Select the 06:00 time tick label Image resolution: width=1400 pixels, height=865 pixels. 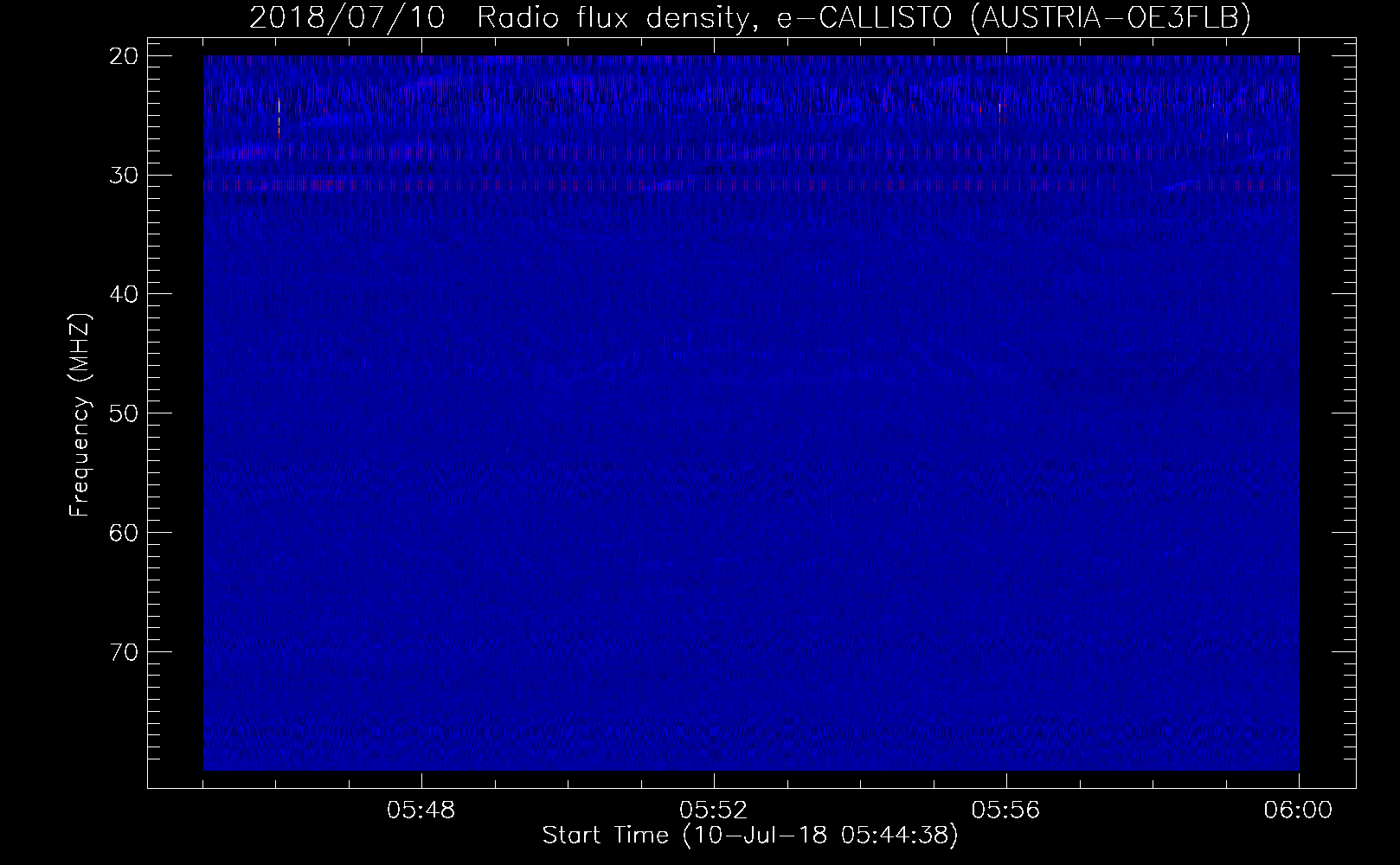(1299, 811)
